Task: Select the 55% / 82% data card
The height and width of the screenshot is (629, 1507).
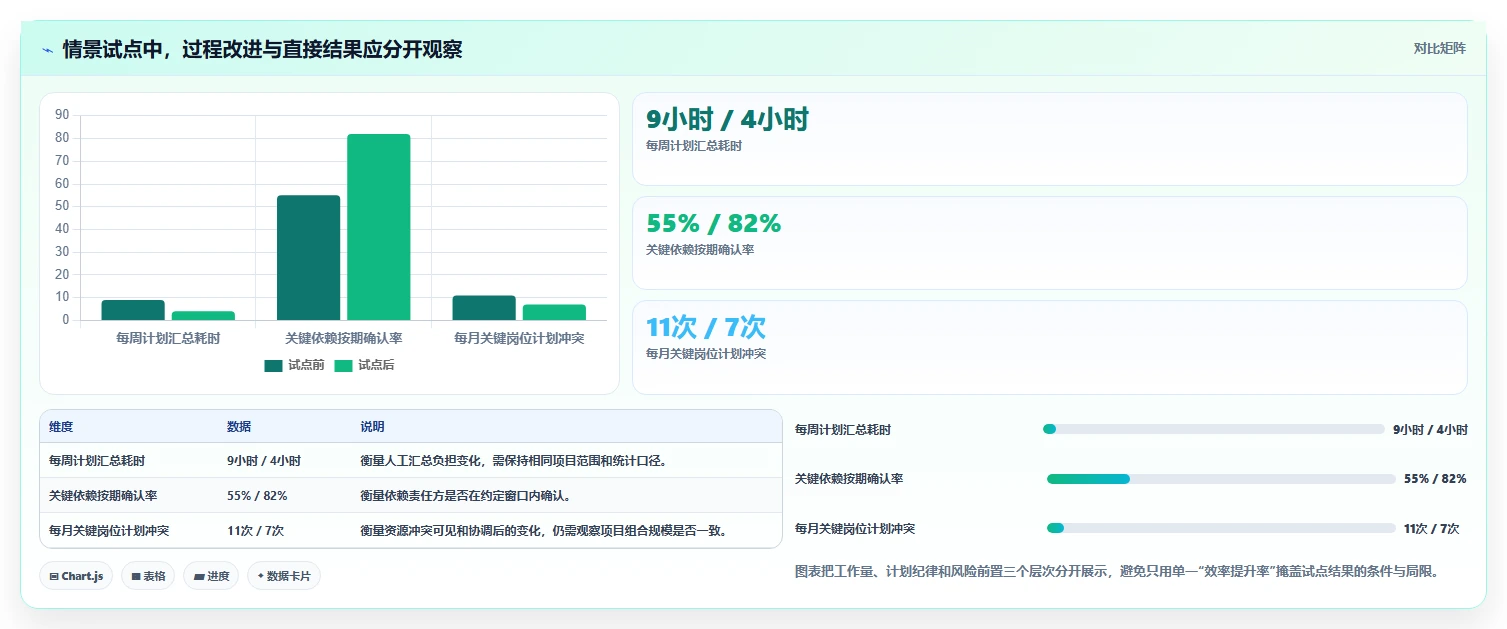Action: pyautogui.click(x=1049, y=243)
